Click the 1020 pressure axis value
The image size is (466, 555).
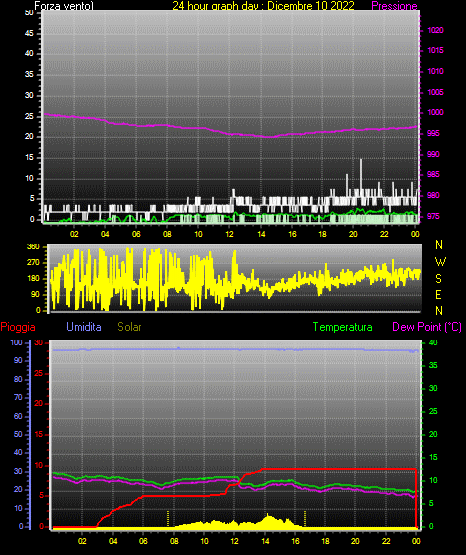click(x=435, y=30)
